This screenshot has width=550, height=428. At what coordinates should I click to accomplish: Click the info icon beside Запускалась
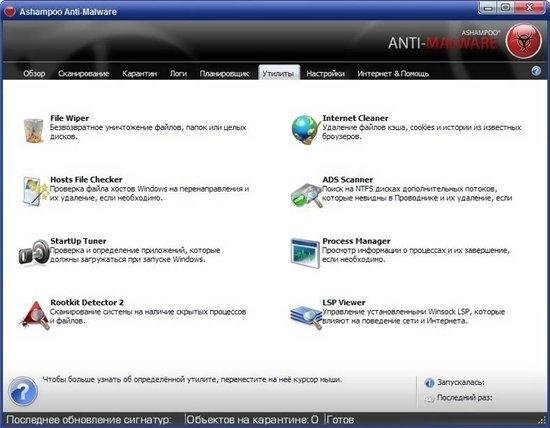point(429,383)
